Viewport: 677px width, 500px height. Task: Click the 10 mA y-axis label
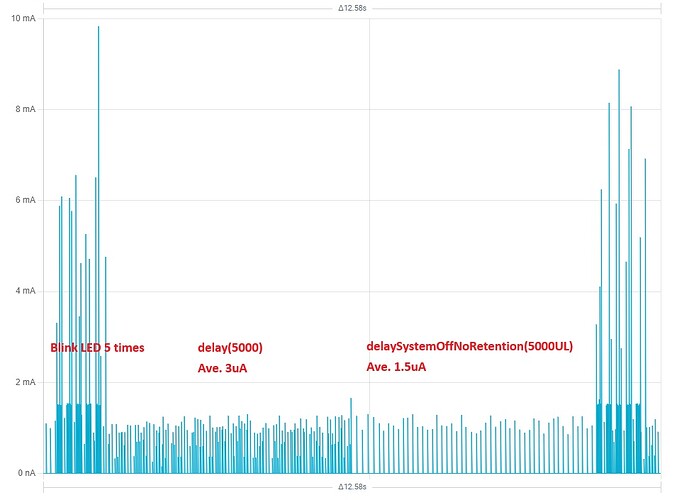[19, 18]
